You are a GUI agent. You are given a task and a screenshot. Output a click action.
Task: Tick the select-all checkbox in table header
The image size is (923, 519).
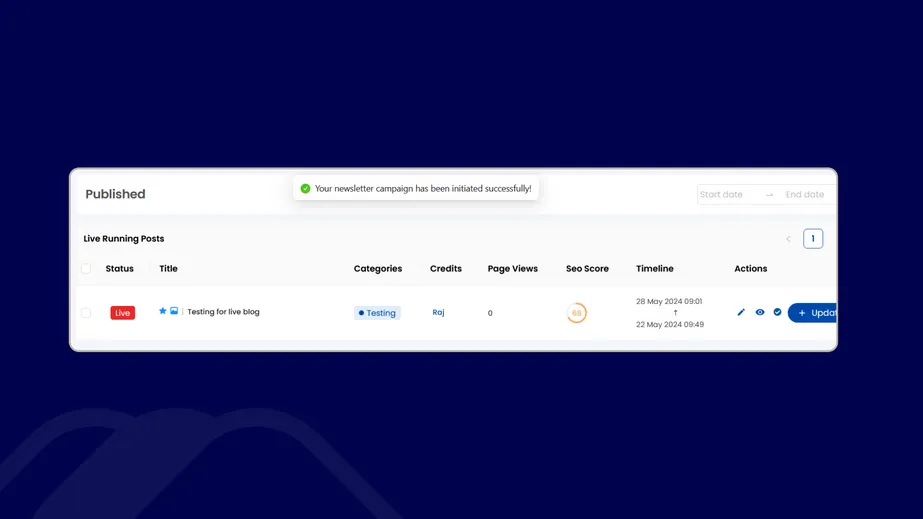(86, 269)
